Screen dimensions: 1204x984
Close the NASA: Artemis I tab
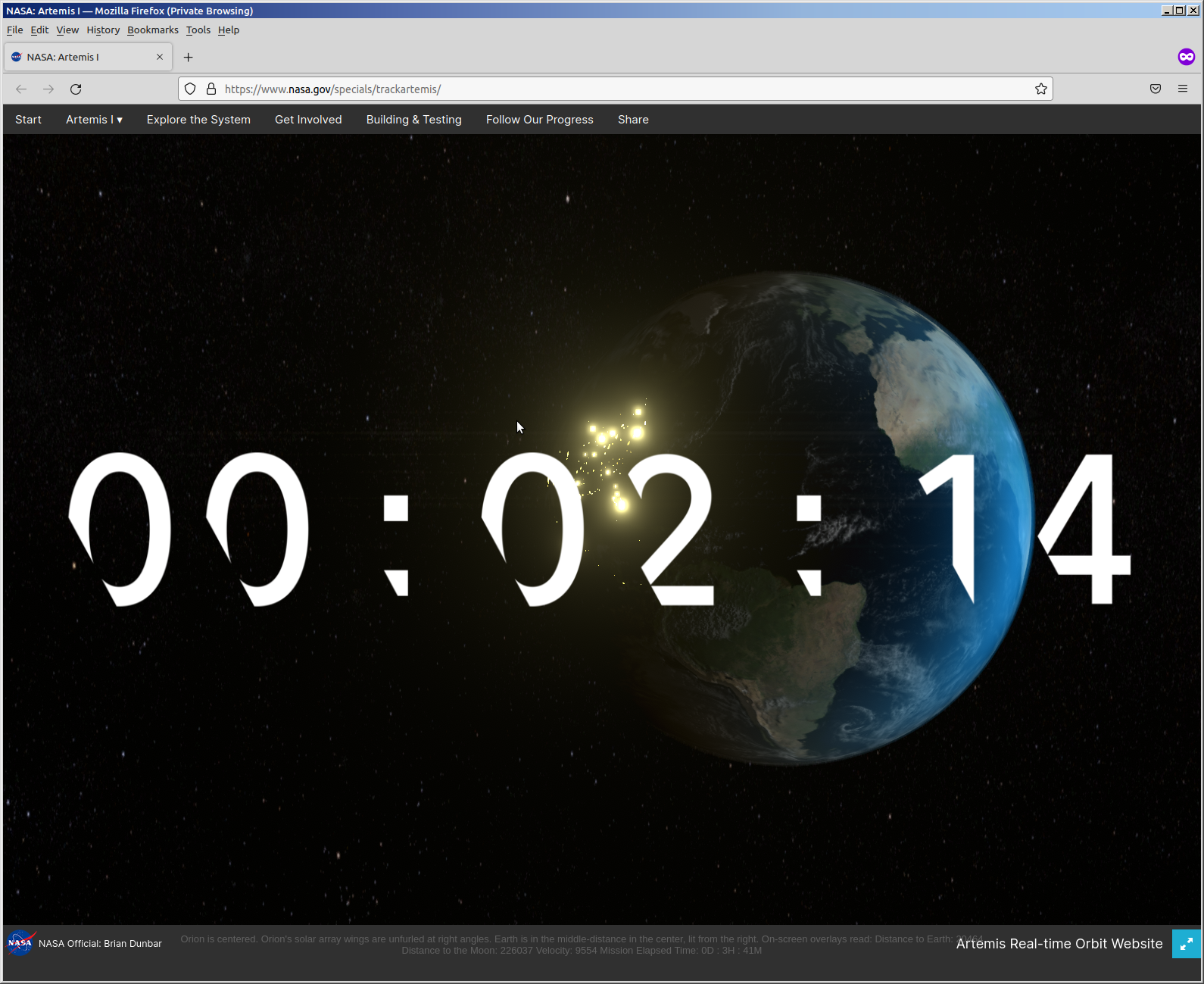160,57
